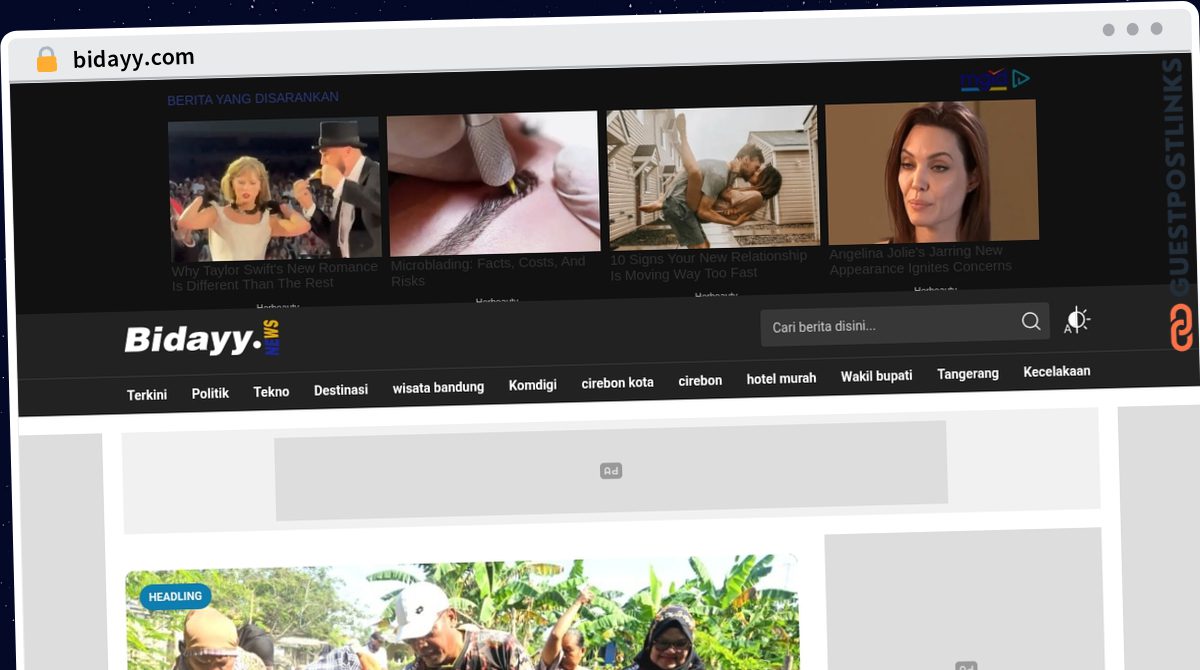Click the search magnifier icon
1200x670 pixels.
tap(1030, 321)
